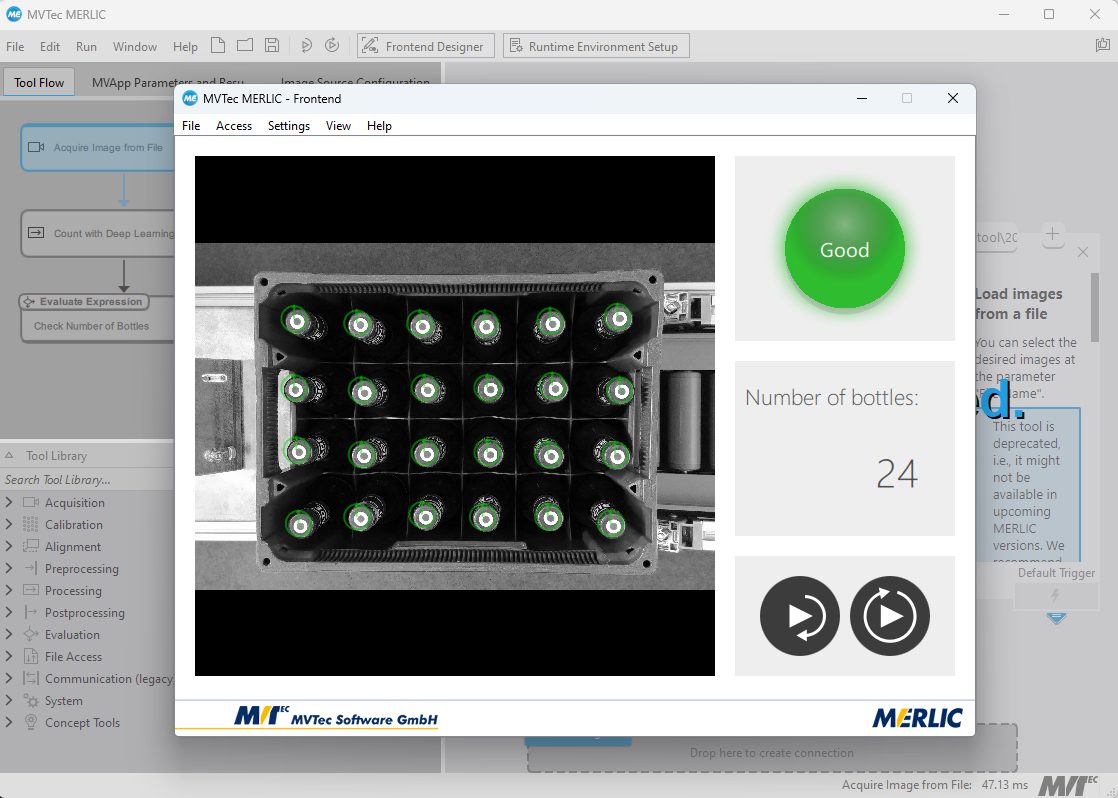Start continuous run from the Frontend window
This screenshot has height=798, width=1118.
click(890, 616)
